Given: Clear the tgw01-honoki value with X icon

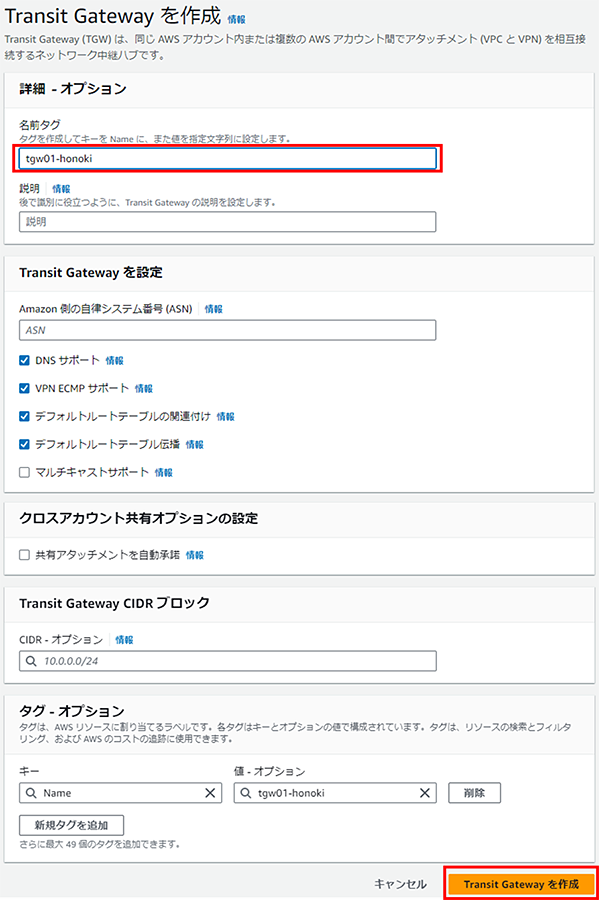Looking at the screenshot, I should point(425,793).
